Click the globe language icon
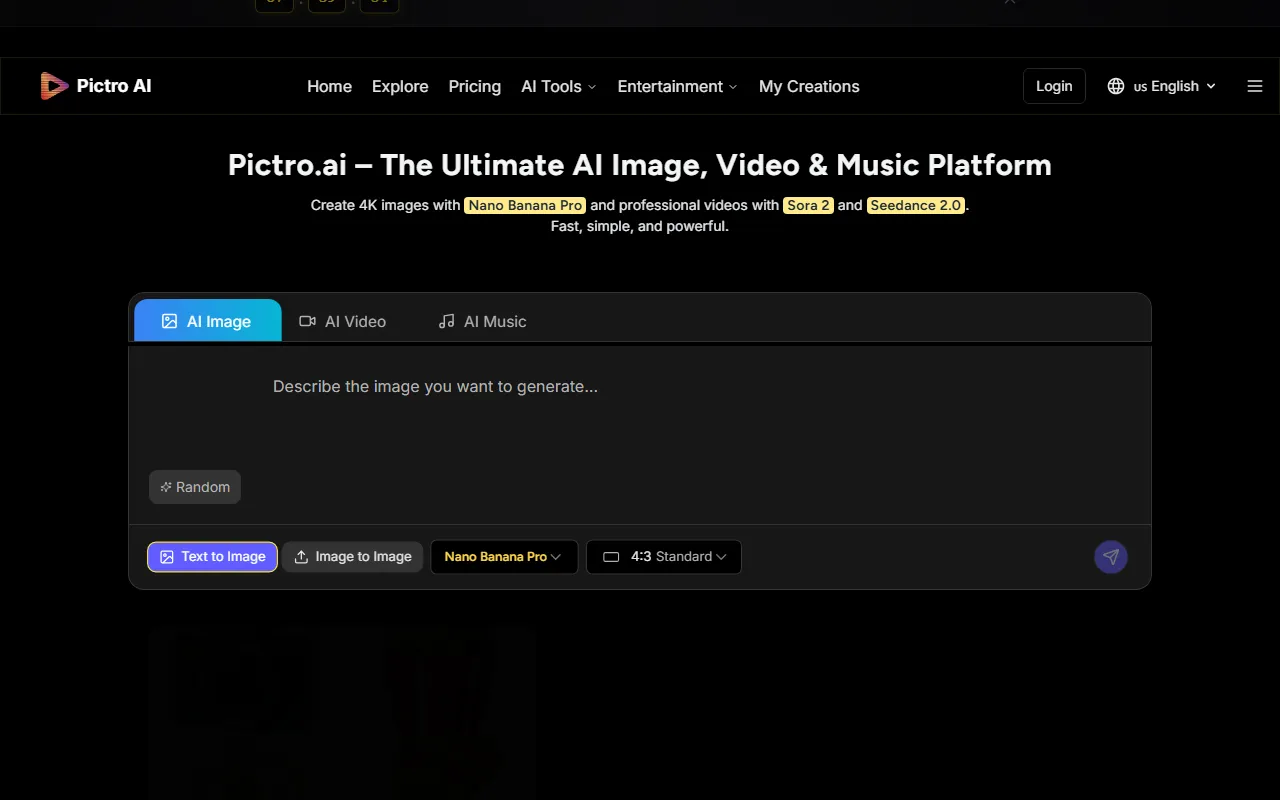The image size is (1280, 800). [x=1116, y=86]
